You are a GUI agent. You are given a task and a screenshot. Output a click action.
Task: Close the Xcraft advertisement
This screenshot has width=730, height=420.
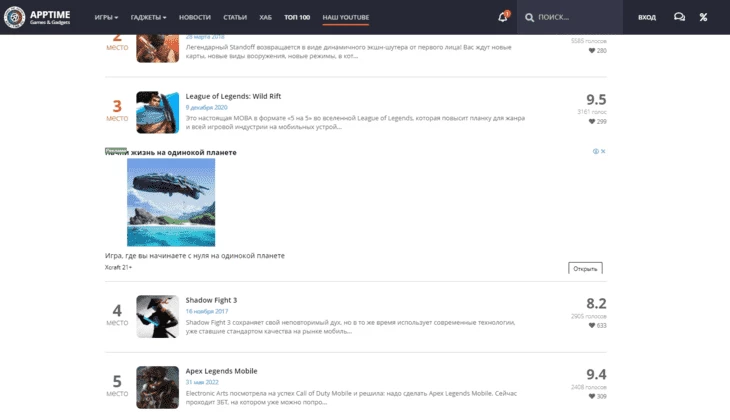coord(603,151)
